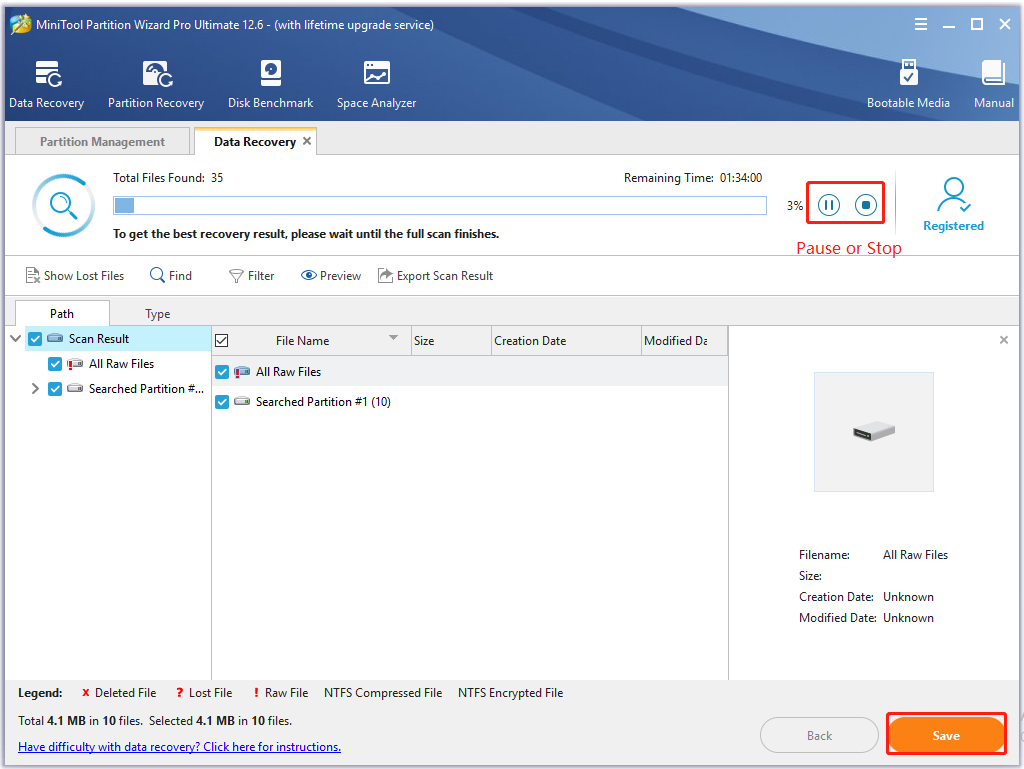This screenshot has height=769, width=1024.
Task: Open the Manual
Action: pos(993,84)
